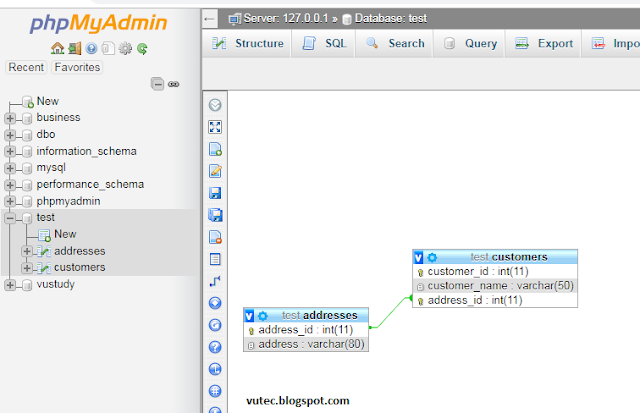Follow the Database: test breadcrumb link
640x413 pixels.
pyautogui.click(x=391, y=18)
